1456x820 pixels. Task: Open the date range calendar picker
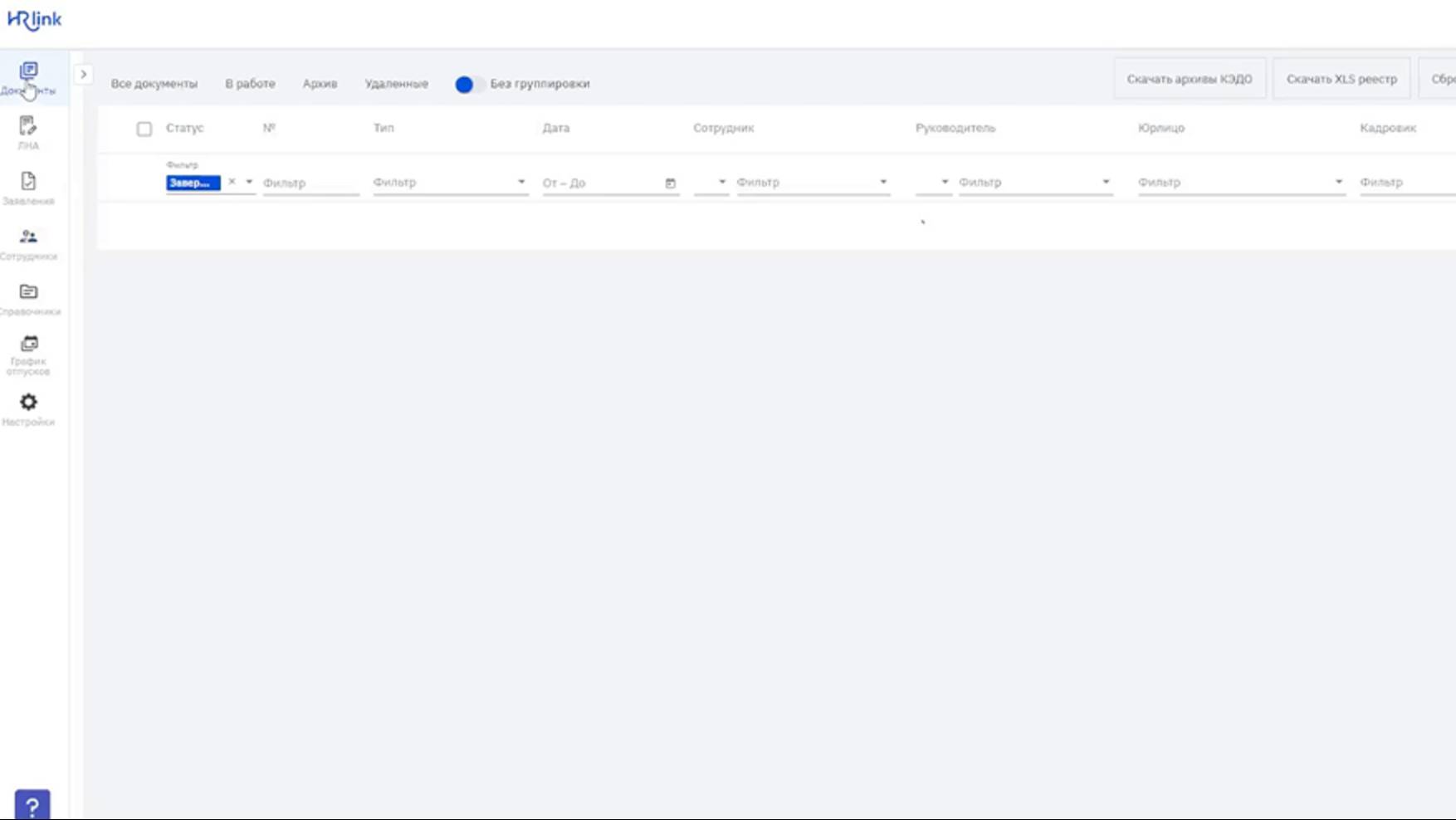coord(670,183)
